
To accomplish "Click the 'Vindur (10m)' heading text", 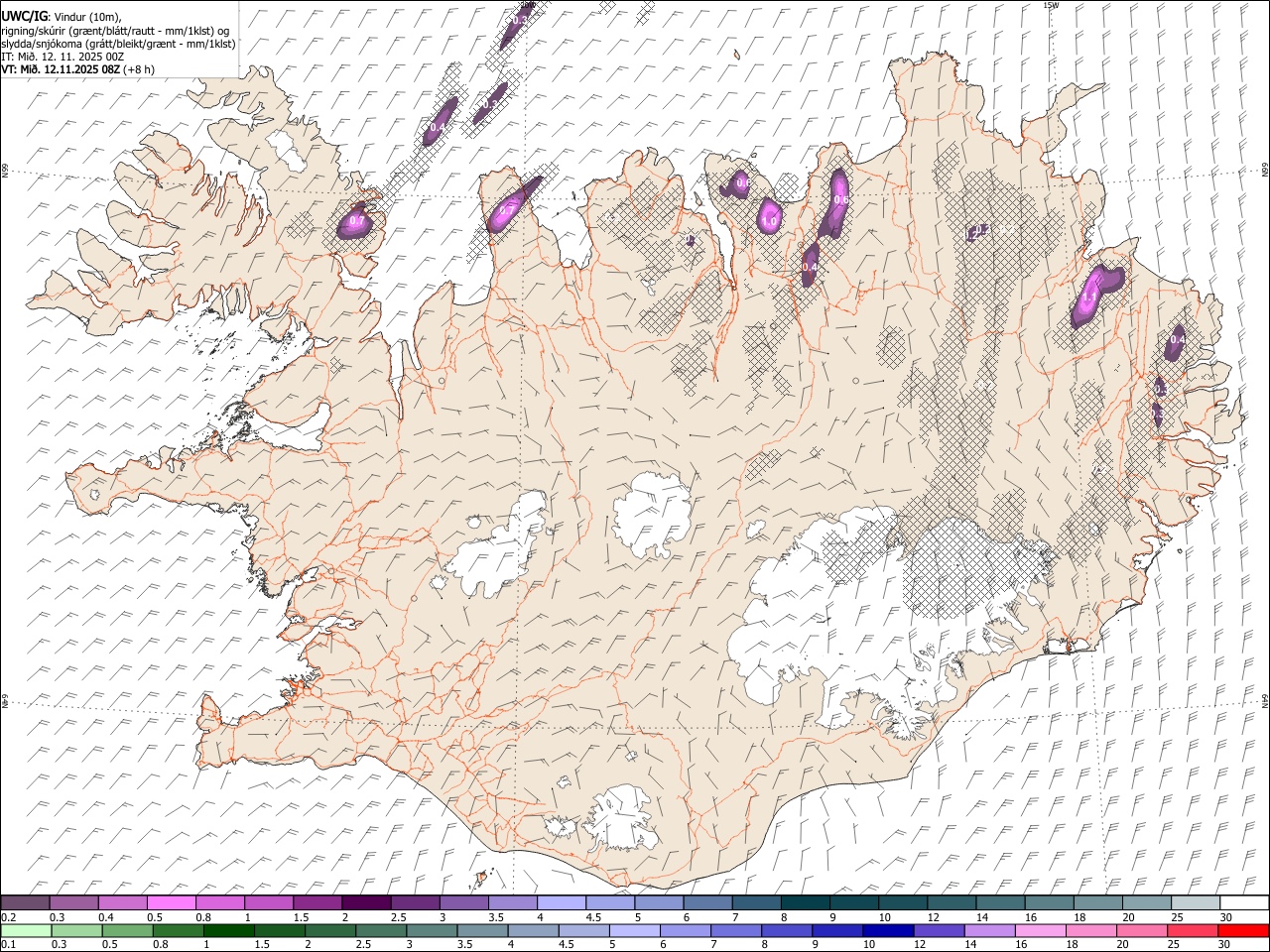I will 86,17.
